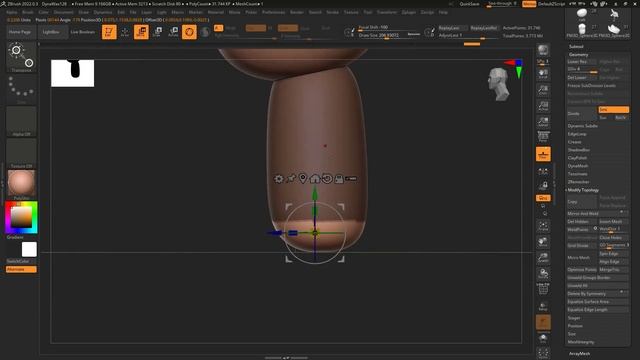This screenshot has height=360, width=640.
Task: Open the stroke type Dots selector
Action: point(21,90)
